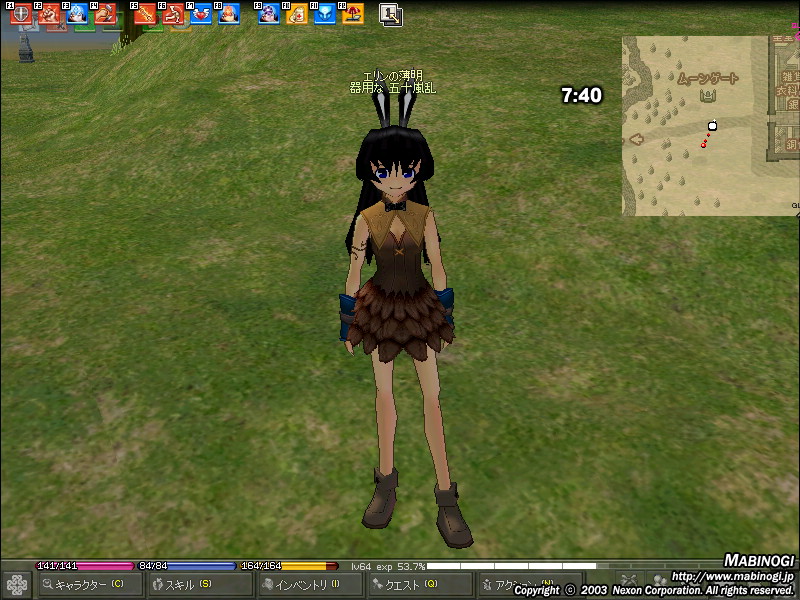This screenshot has height=600, width=800.
Task: Click the character name 五十嵐乱 label
Action: (x=413, y=88)
